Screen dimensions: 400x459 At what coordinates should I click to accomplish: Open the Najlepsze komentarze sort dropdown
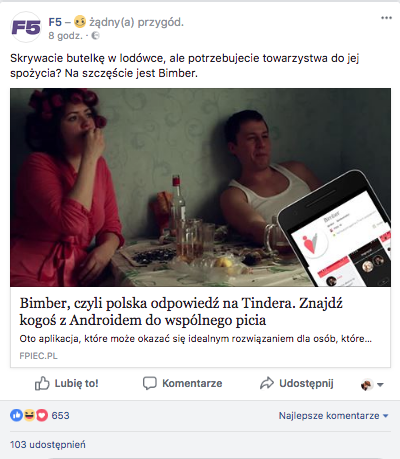(x=333, y=416)
